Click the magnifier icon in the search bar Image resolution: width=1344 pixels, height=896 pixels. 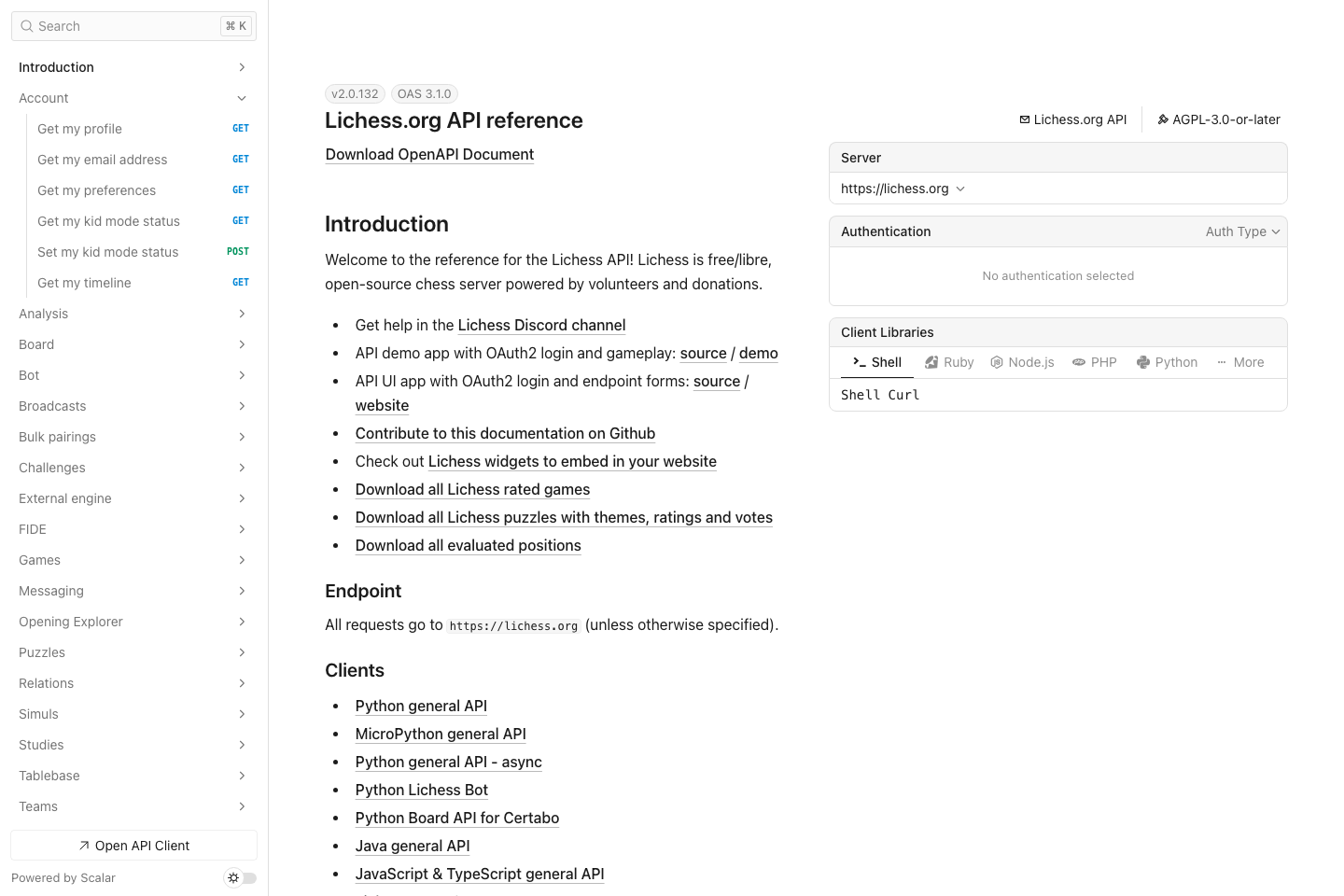click(27, 26)
